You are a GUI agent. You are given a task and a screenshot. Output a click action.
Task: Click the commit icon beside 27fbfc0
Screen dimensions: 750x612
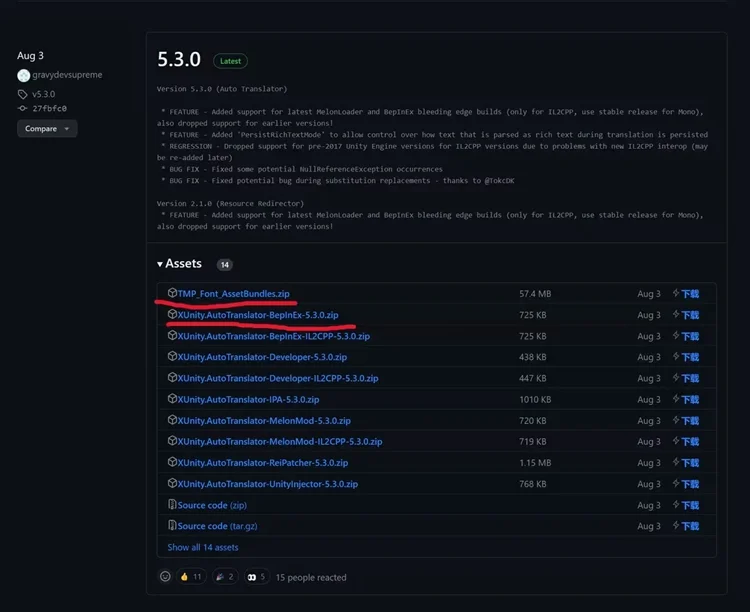23,108
